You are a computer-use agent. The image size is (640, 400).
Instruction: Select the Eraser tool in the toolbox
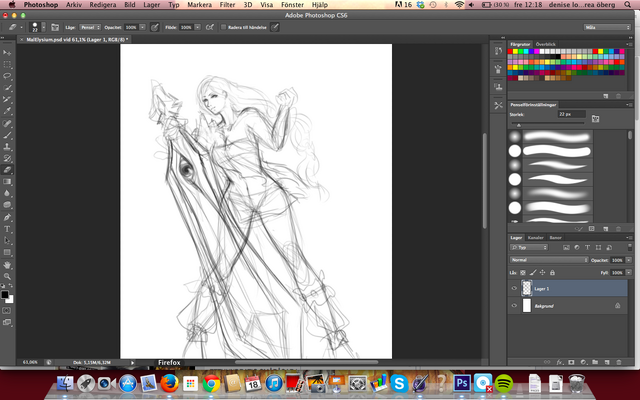pyautogui.click(x=7, y=170)
